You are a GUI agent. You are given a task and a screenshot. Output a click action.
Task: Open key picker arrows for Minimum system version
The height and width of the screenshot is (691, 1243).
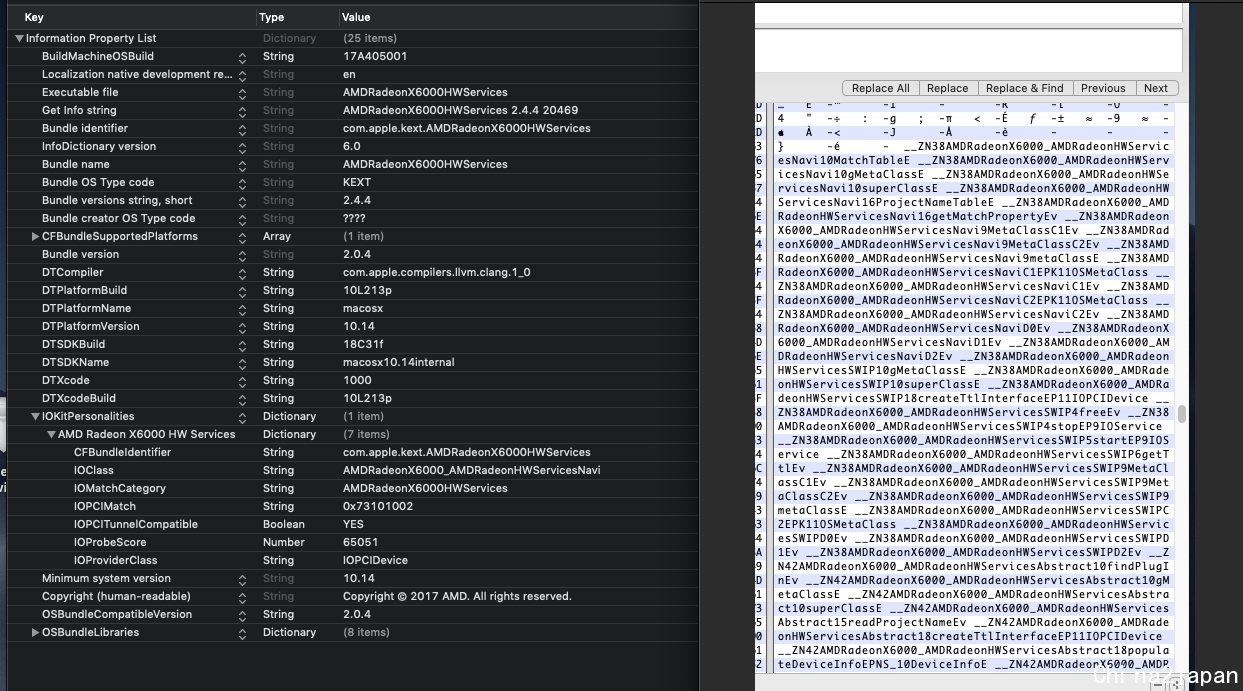[242, 579]
